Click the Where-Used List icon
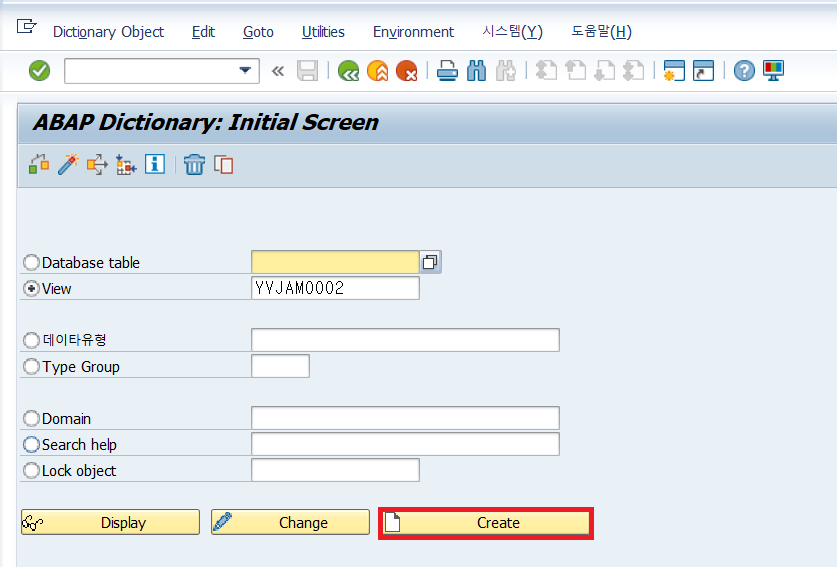Image resolution: width=837 pixels, height=567 pixels. pyautogui.click(x=97, y=164)
